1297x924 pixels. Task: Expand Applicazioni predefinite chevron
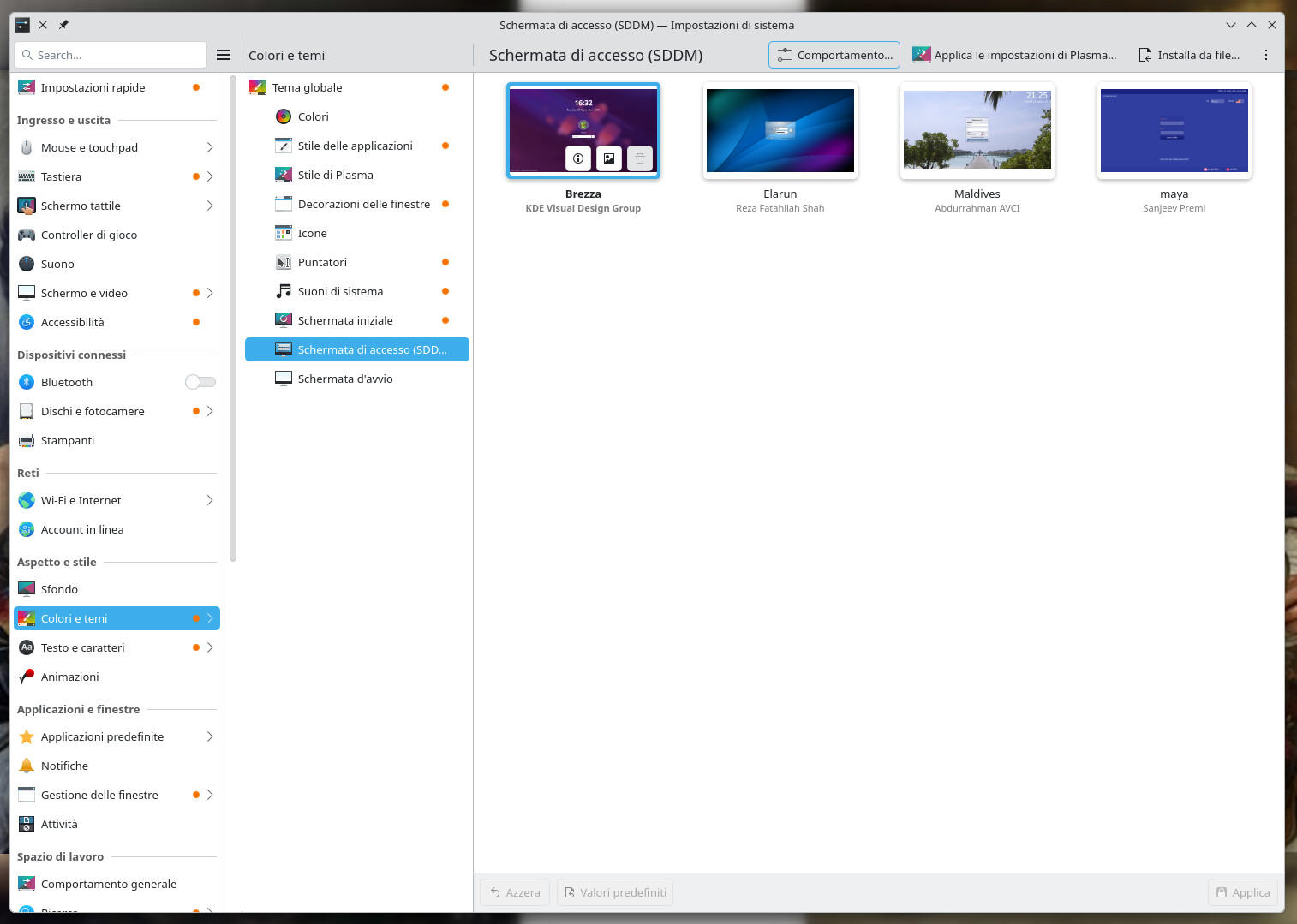click(209, 736)
